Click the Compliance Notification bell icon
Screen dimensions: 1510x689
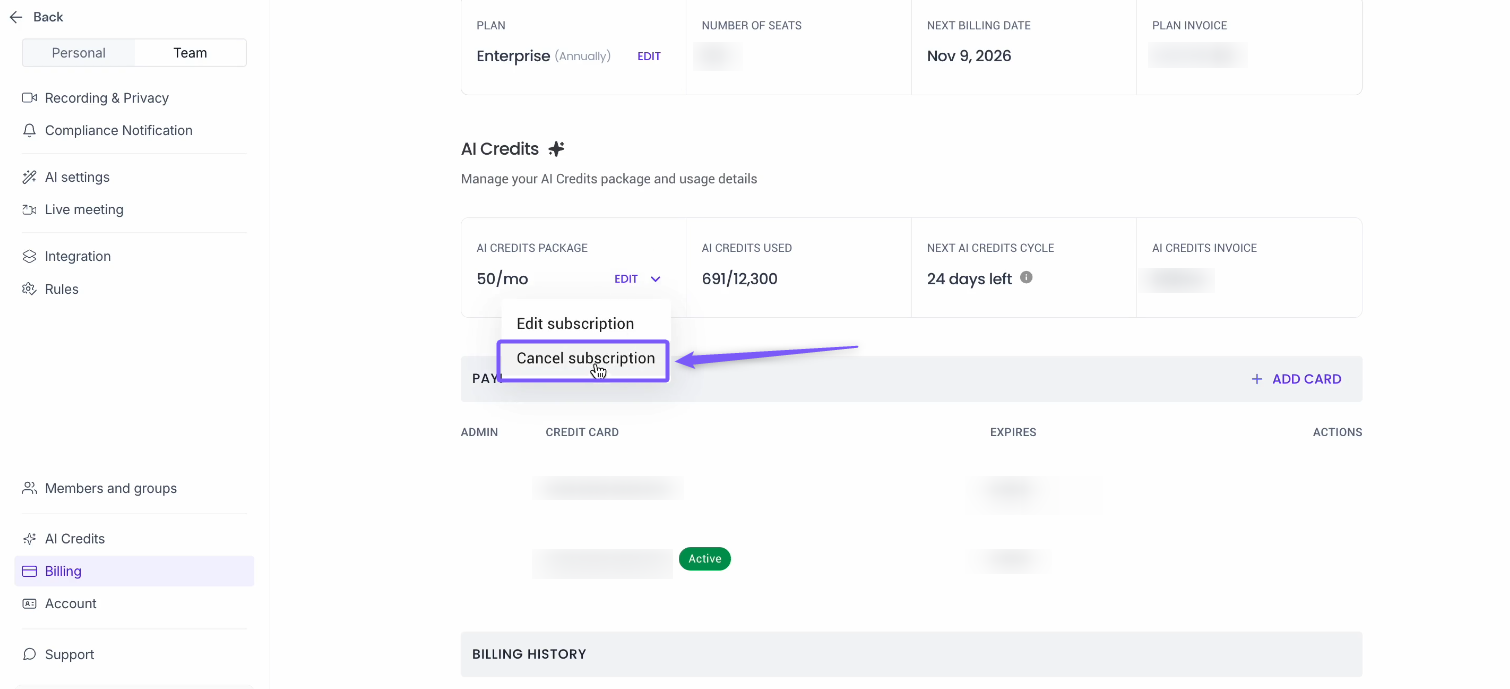point(29,130)
